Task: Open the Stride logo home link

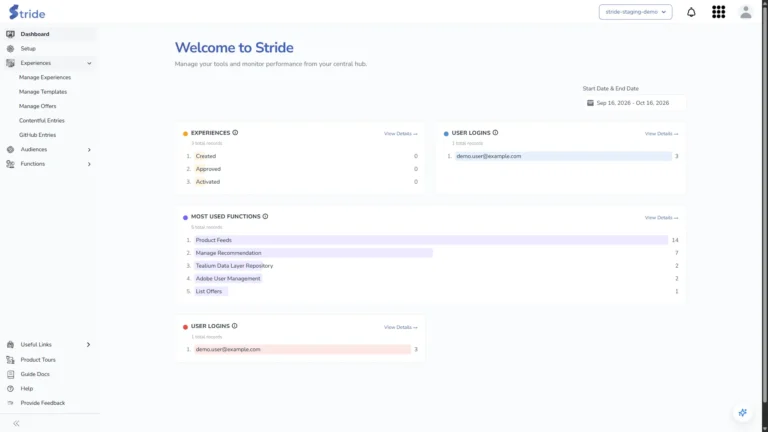Action: 27,12
